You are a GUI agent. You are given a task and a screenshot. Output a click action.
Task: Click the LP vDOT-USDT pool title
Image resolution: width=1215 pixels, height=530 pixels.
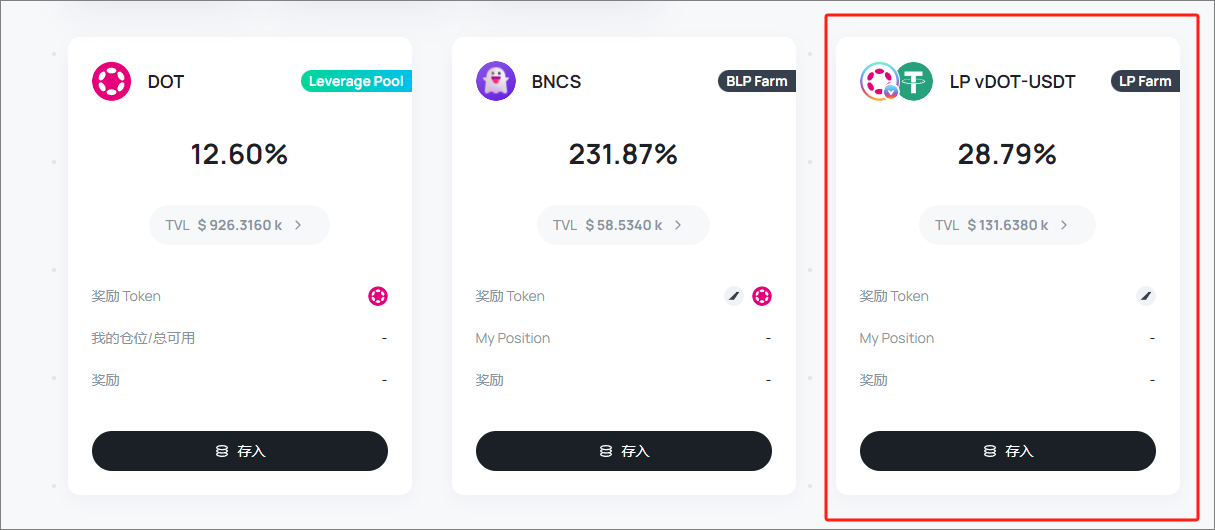(x=1013, y=82)
